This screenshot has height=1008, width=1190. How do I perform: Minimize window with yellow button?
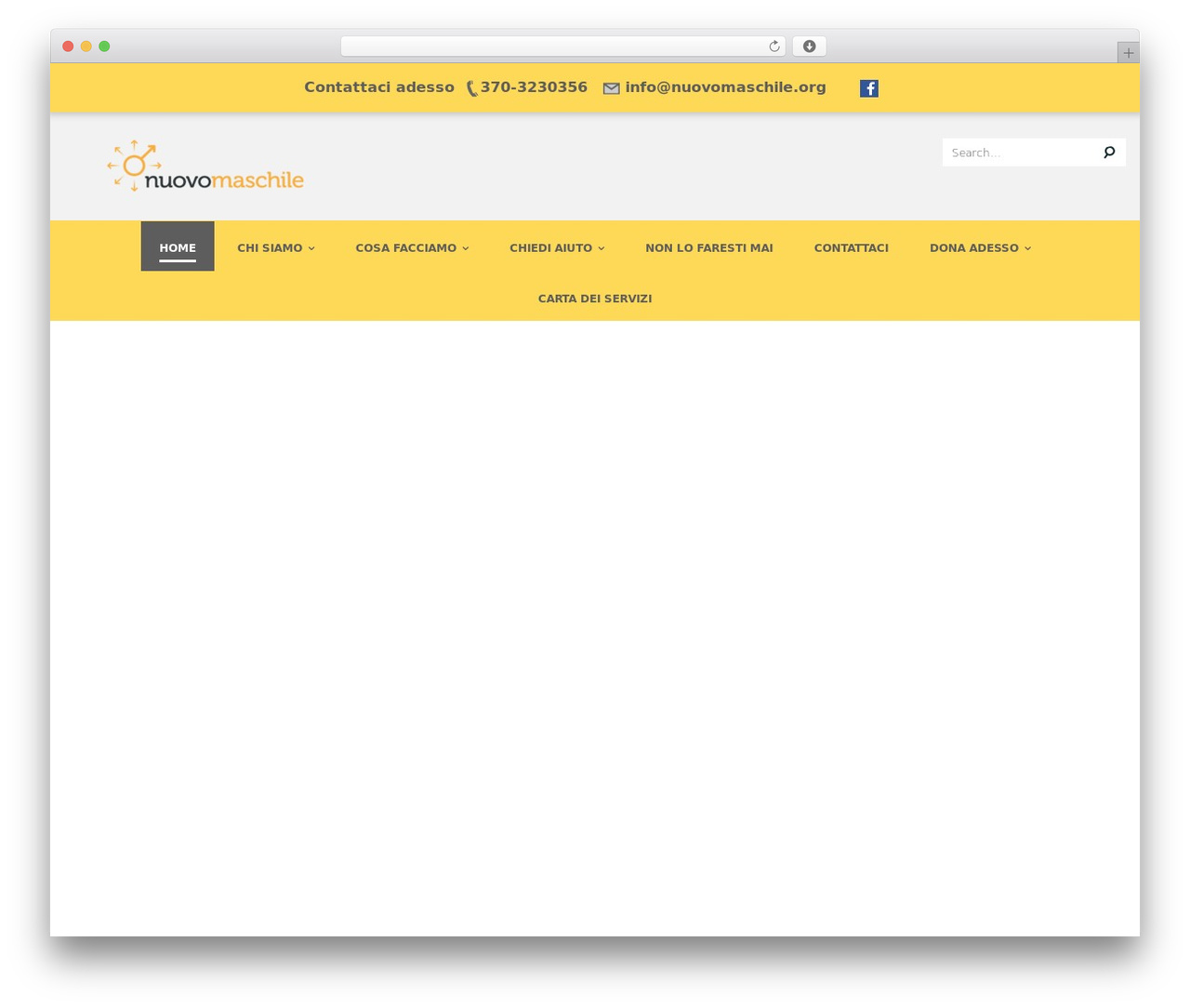point(86,46)
